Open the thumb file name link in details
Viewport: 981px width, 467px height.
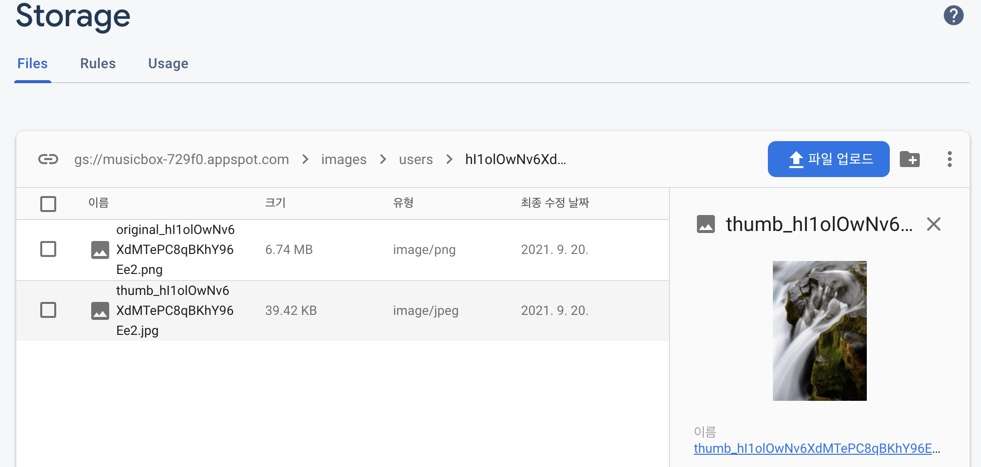816,448
